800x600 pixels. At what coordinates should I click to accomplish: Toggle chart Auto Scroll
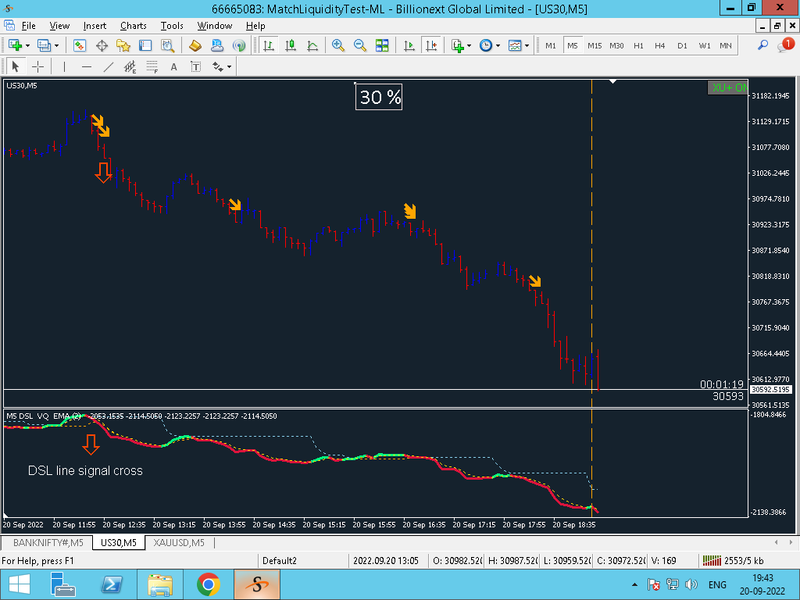409,45
